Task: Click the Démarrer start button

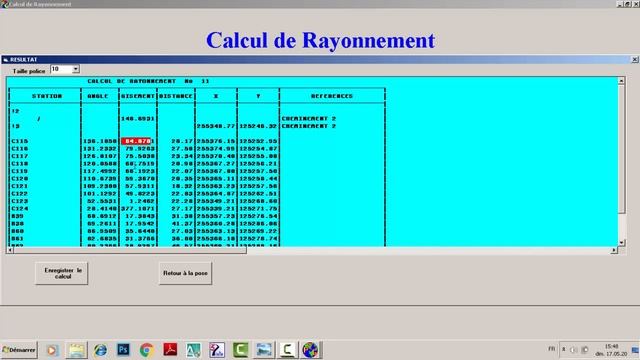Action: pos(19,350)
